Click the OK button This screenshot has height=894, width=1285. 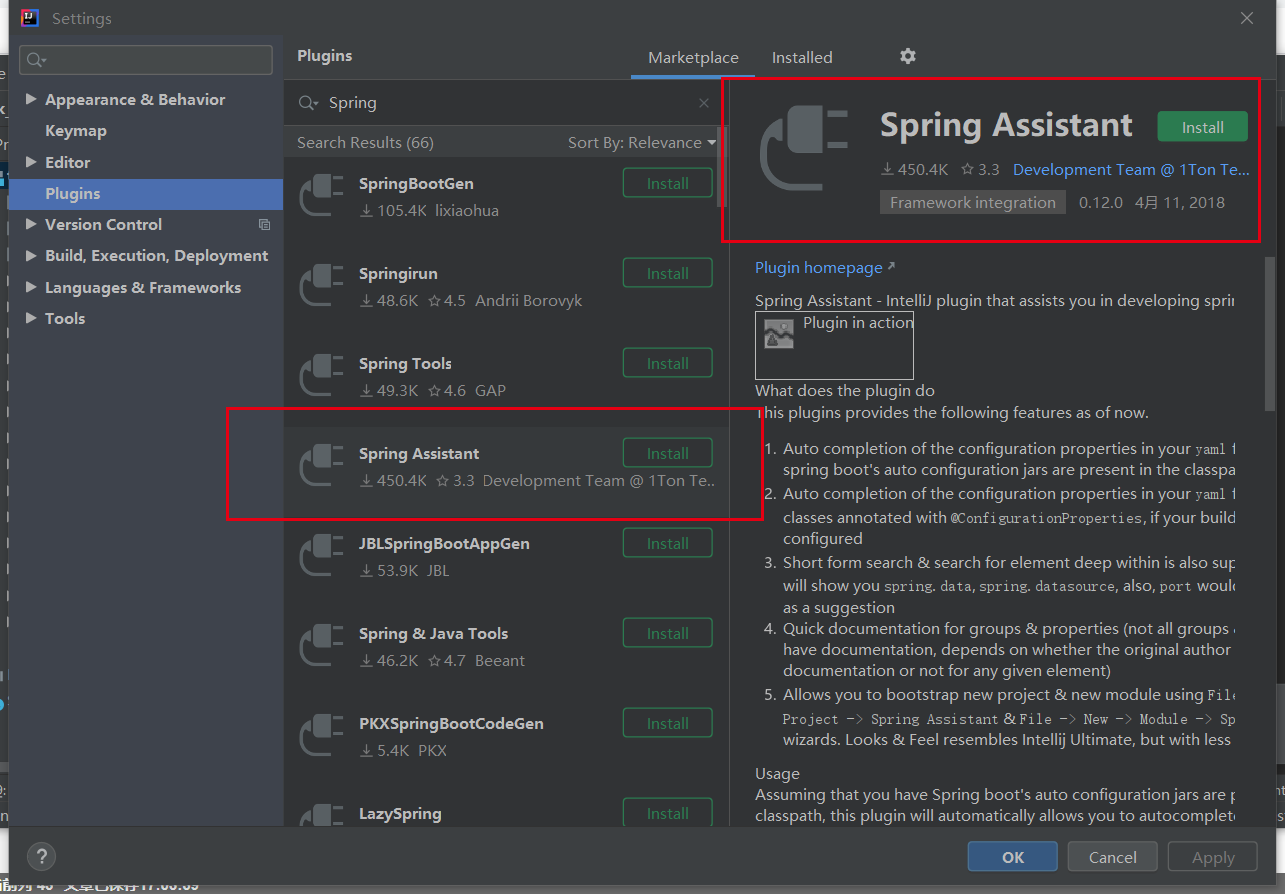pos(1011,856)
